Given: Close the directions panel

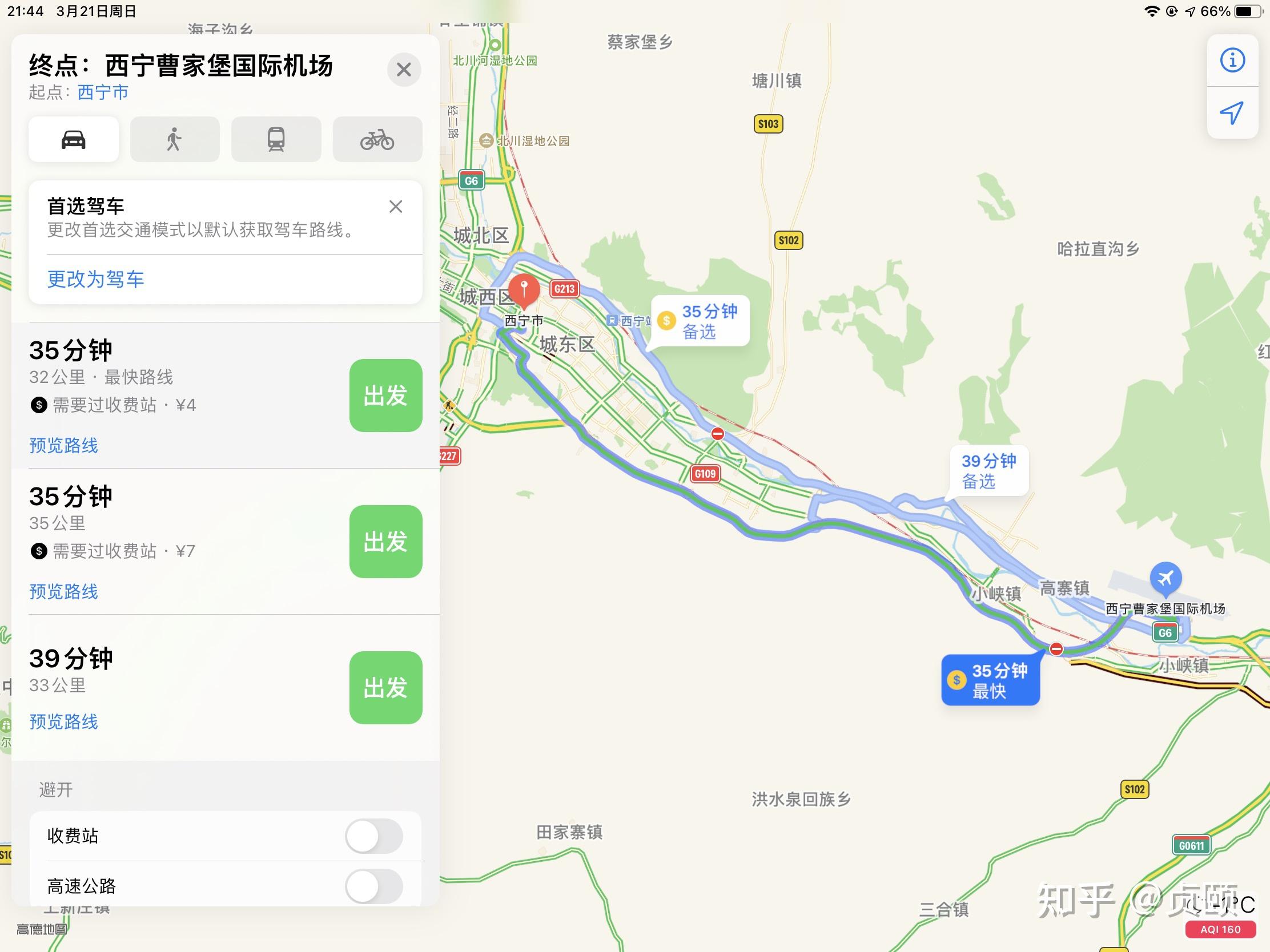Looking at the screenshot, I should (404, 70).
